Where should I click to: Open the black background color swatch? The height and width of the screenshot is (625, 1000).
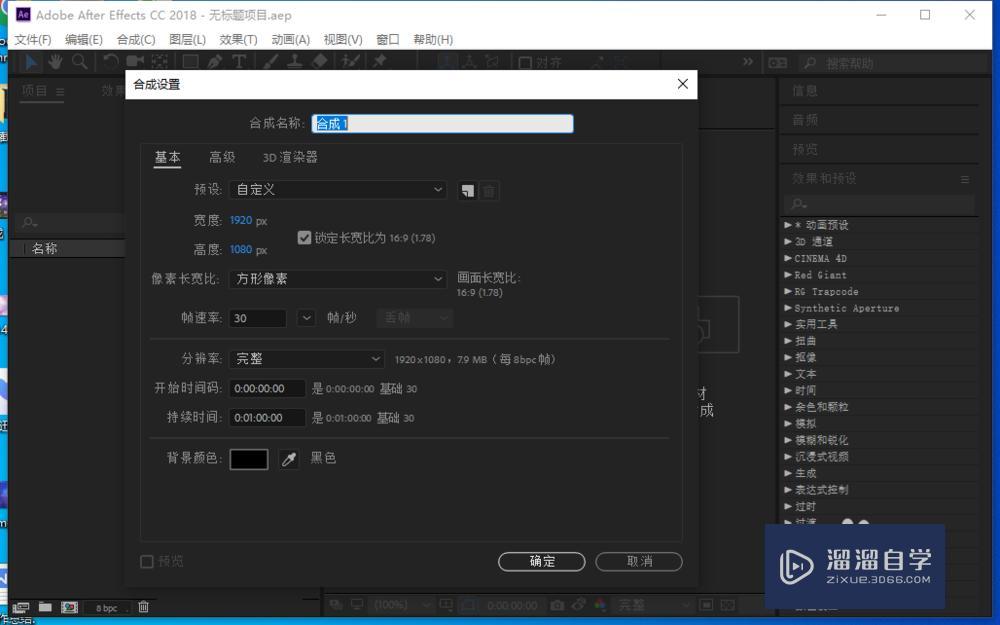[249, 459]
